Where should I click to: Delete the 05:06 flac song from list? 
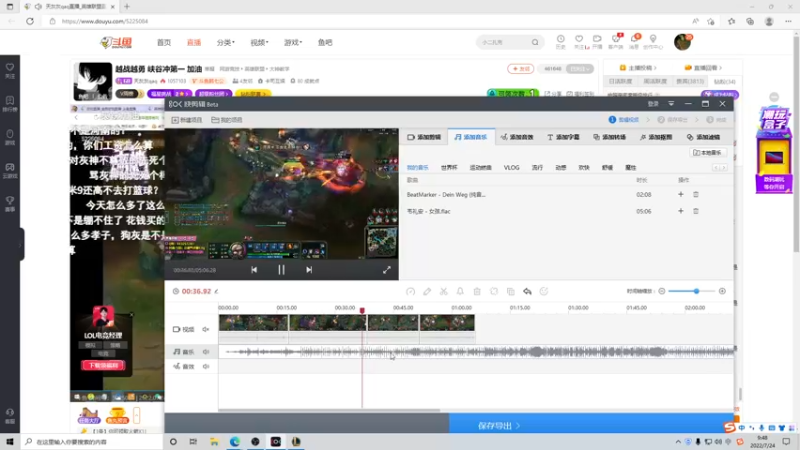[x=695, y=211]
